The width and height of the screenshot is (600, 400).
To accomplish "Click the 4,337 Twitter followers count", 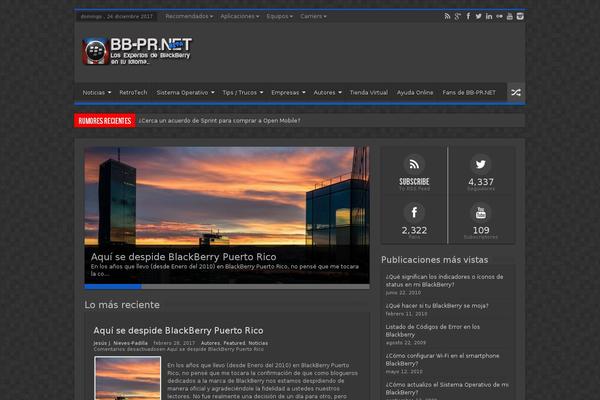I will coord(481,182).
